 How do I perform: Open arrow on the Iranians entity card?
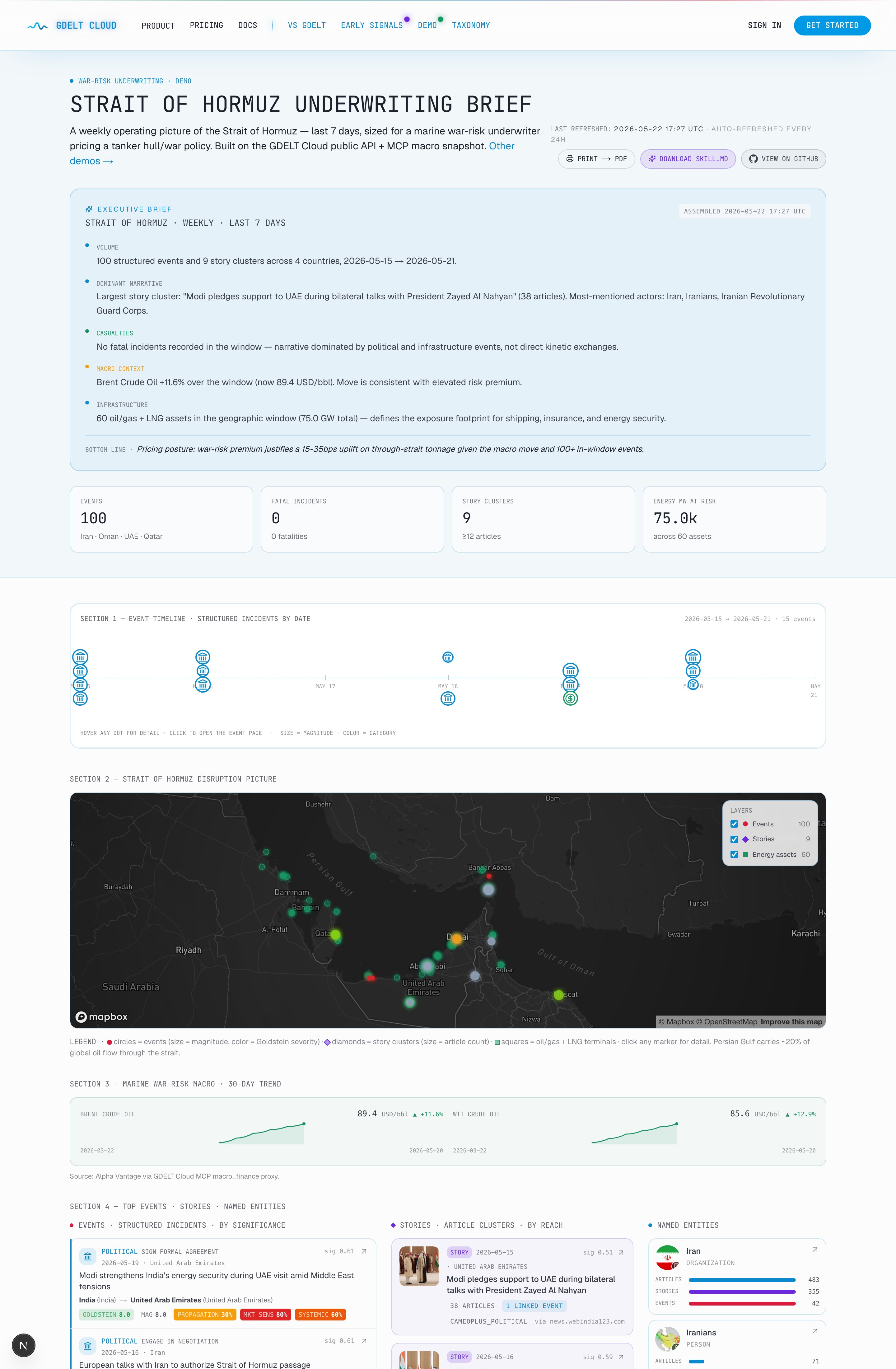pyautogui.click(x=815, y=1331)
